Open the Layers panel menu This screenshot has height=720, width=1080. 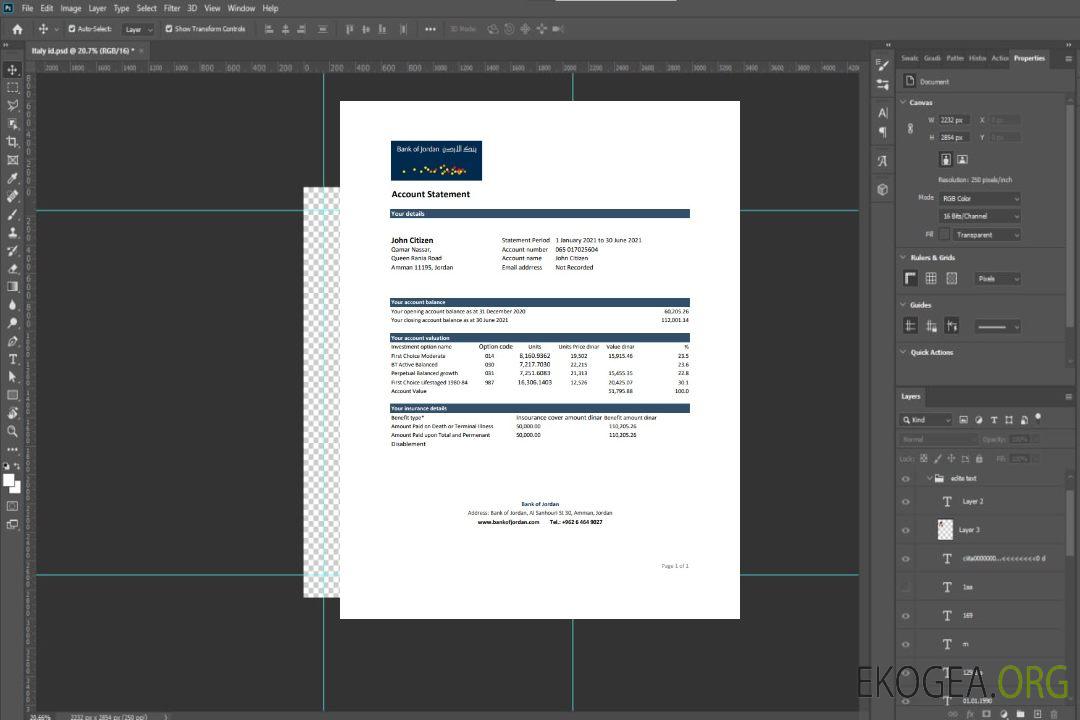[x=1068, y=397]
